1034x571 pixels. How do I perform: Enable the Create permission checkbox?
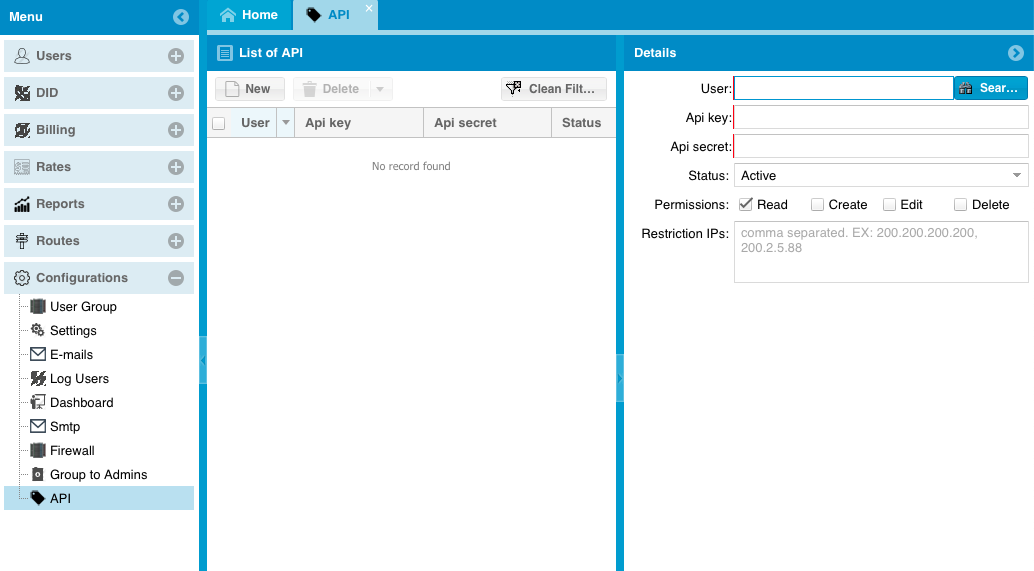click(x=817, y=204)
